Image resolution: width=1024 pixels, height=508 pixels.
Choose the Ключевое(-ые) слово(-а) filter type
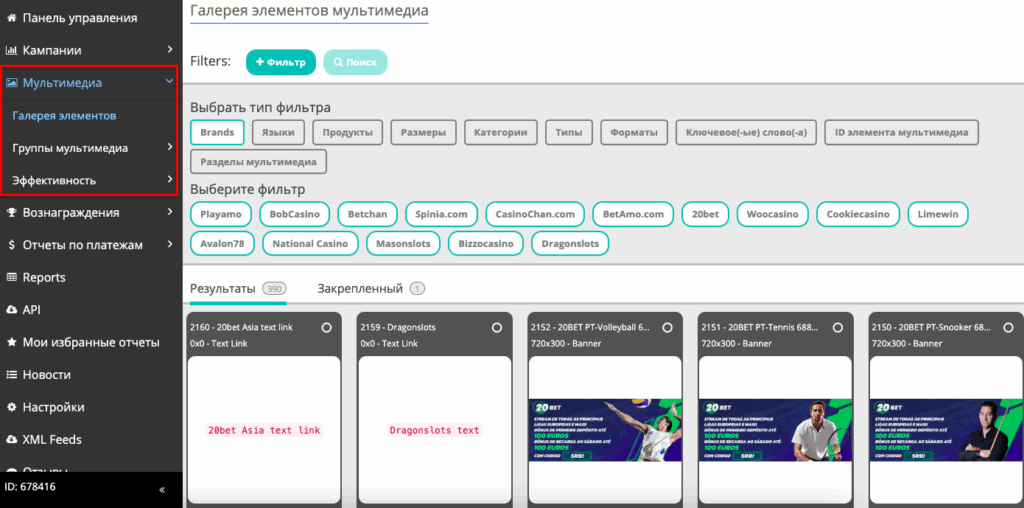pyautogui.click(x=746, y=132)
